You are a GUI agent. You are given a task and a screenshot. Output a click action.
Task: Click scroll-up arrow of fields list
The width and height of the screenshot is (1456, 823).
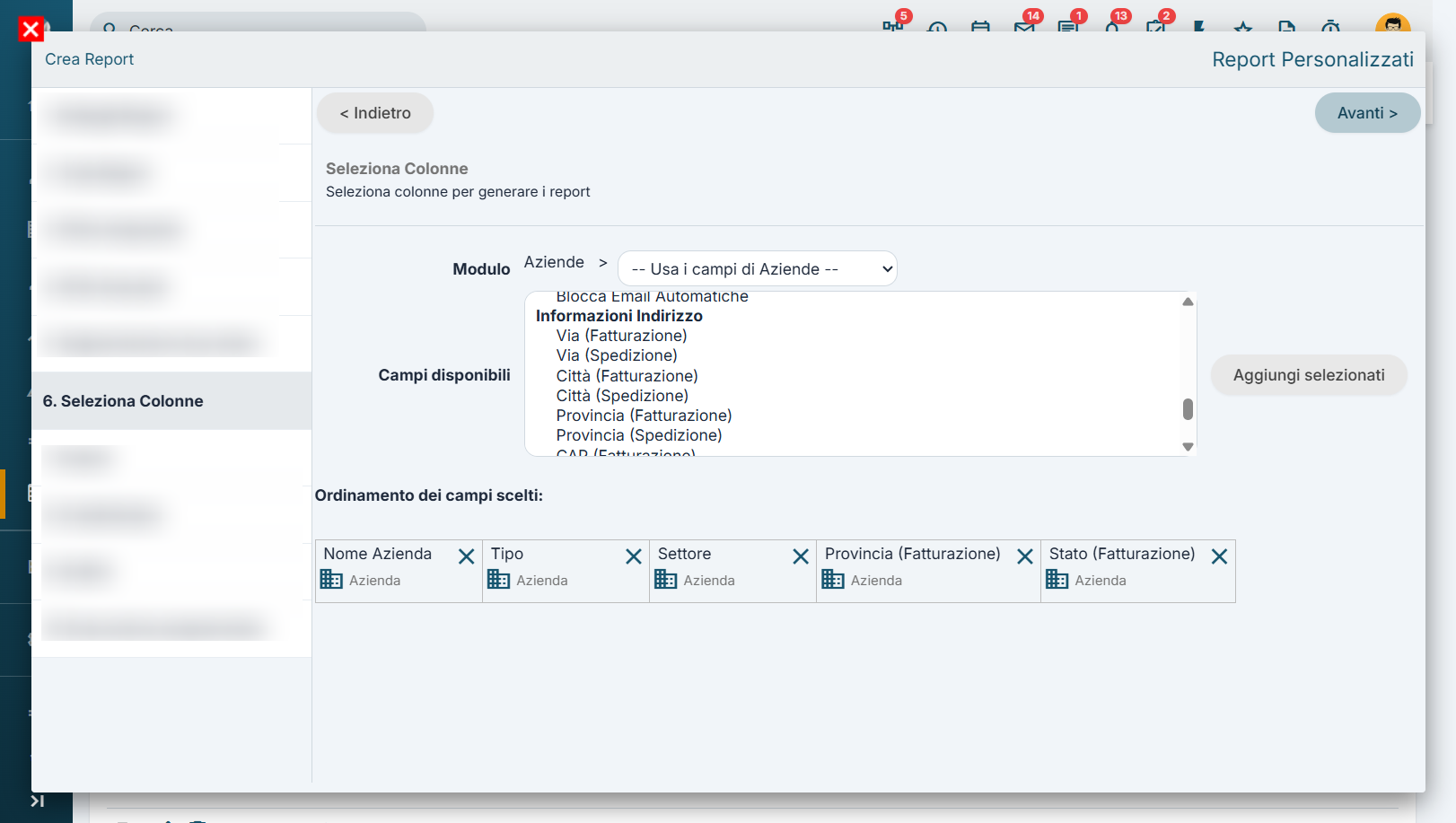point(1188,302)
